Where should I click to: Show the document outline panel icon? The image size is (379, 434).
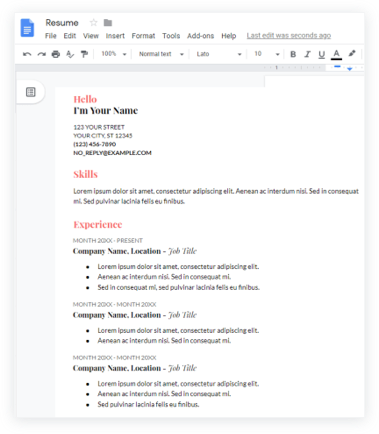[x=31, y=92]
